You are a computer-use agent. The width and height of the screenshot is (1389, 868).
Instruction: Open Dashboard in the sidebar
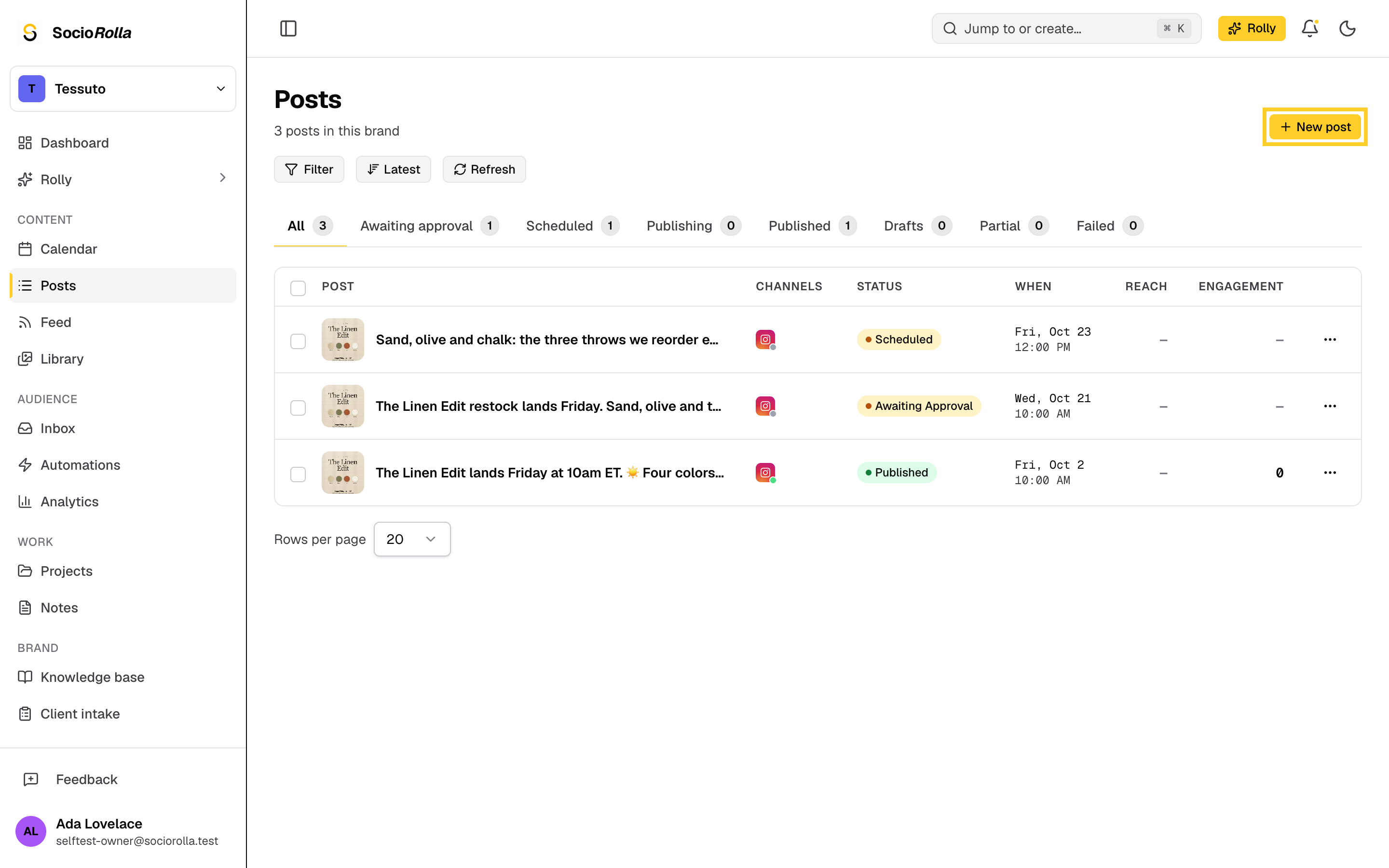point(123,143)
